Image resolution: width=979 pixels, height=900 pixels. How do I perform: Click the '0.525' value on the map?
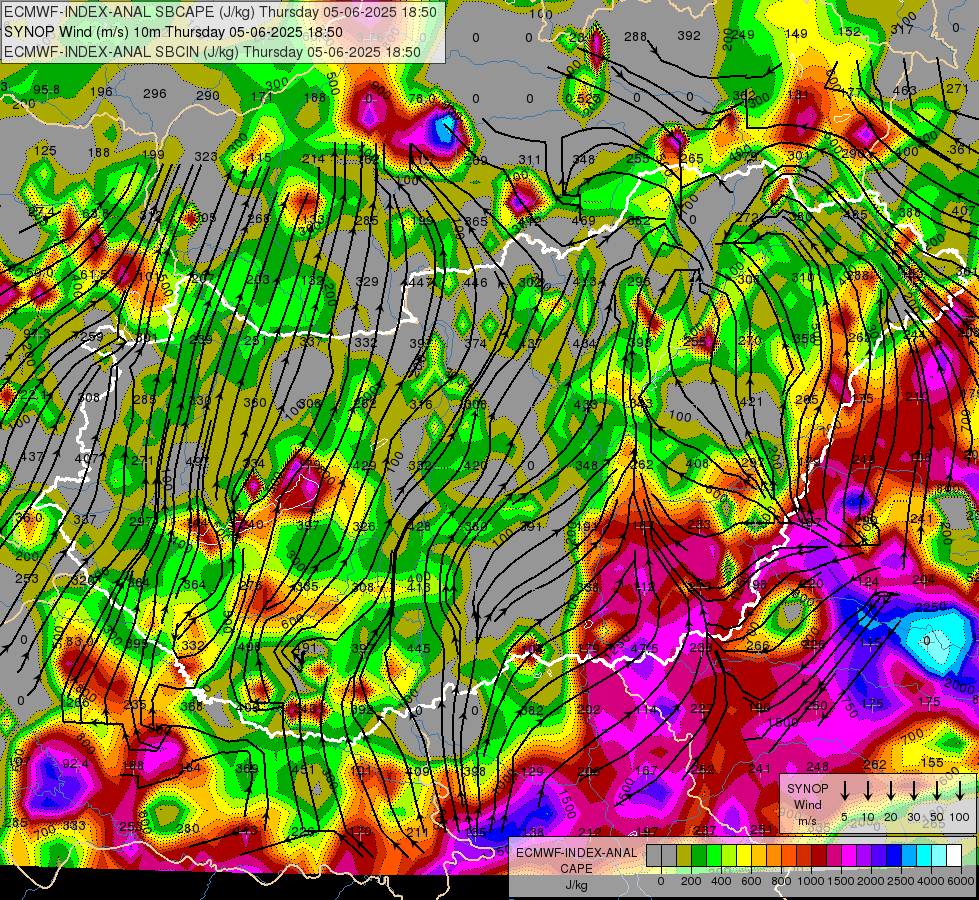(583, 99)
